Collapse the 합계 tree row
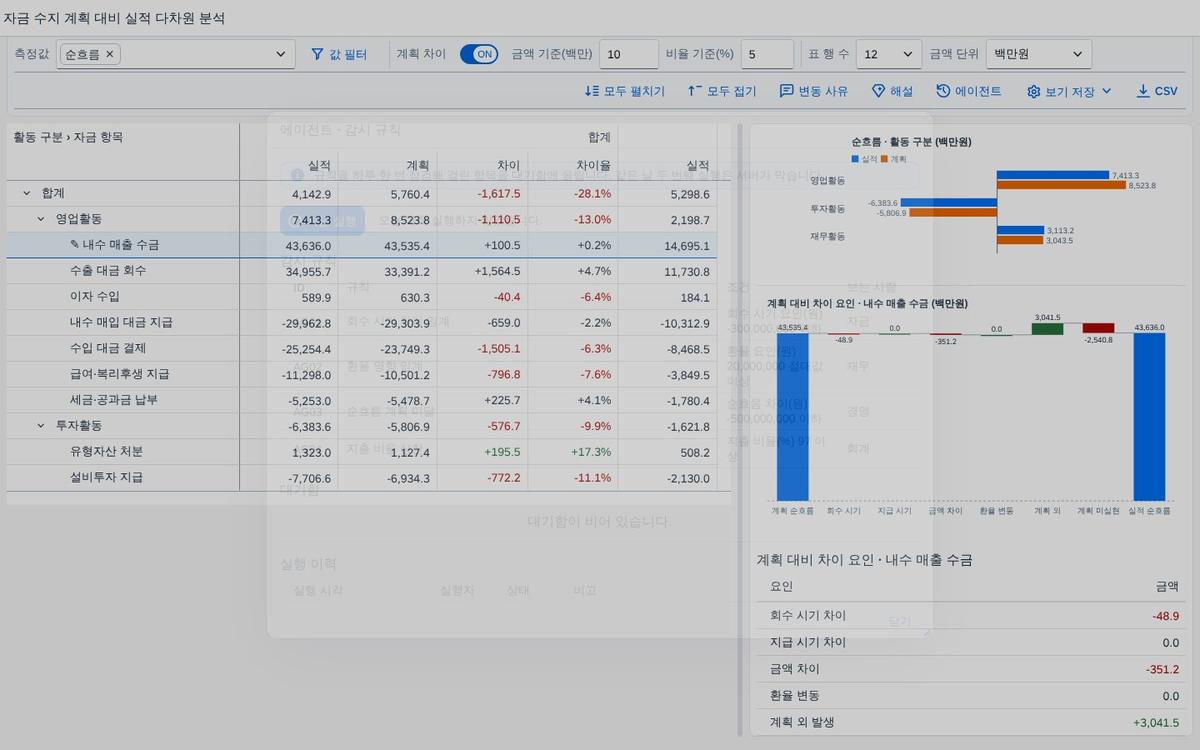Image resolution: width=1200 pixels, height=750 pixels. coord(26,193)
